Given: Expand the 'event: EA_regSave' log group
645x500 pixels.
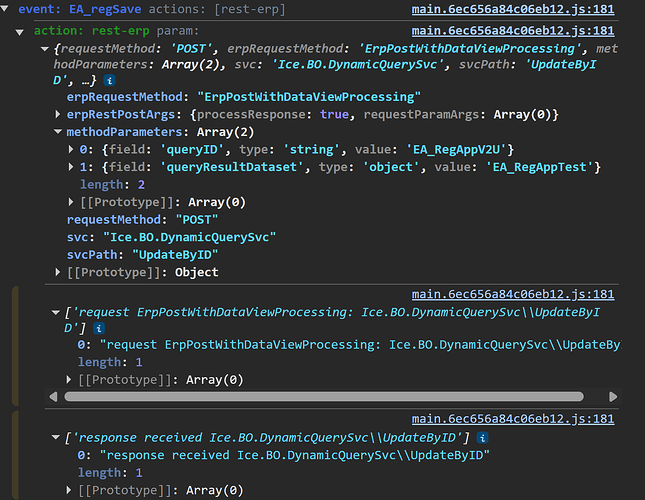Looking at the screenshot, I should [8, 10].
